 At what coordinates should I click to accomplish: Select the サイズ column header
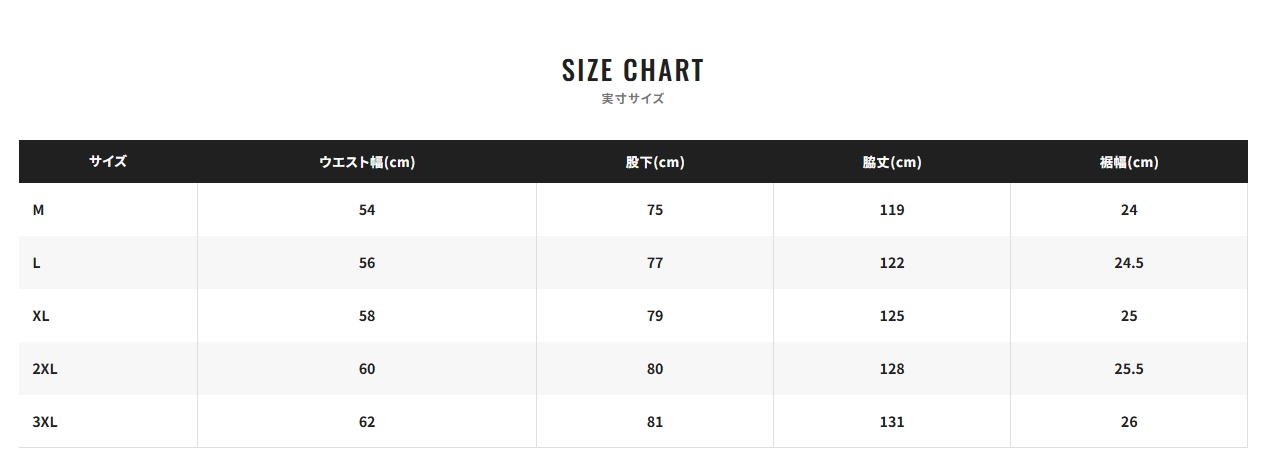[x=108, y=161]
